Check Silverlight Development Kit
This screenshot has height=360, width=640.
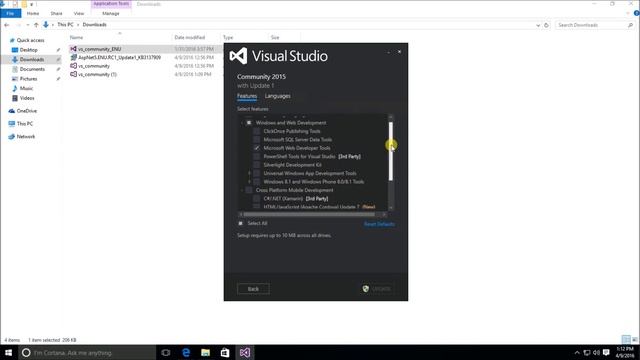256,165
